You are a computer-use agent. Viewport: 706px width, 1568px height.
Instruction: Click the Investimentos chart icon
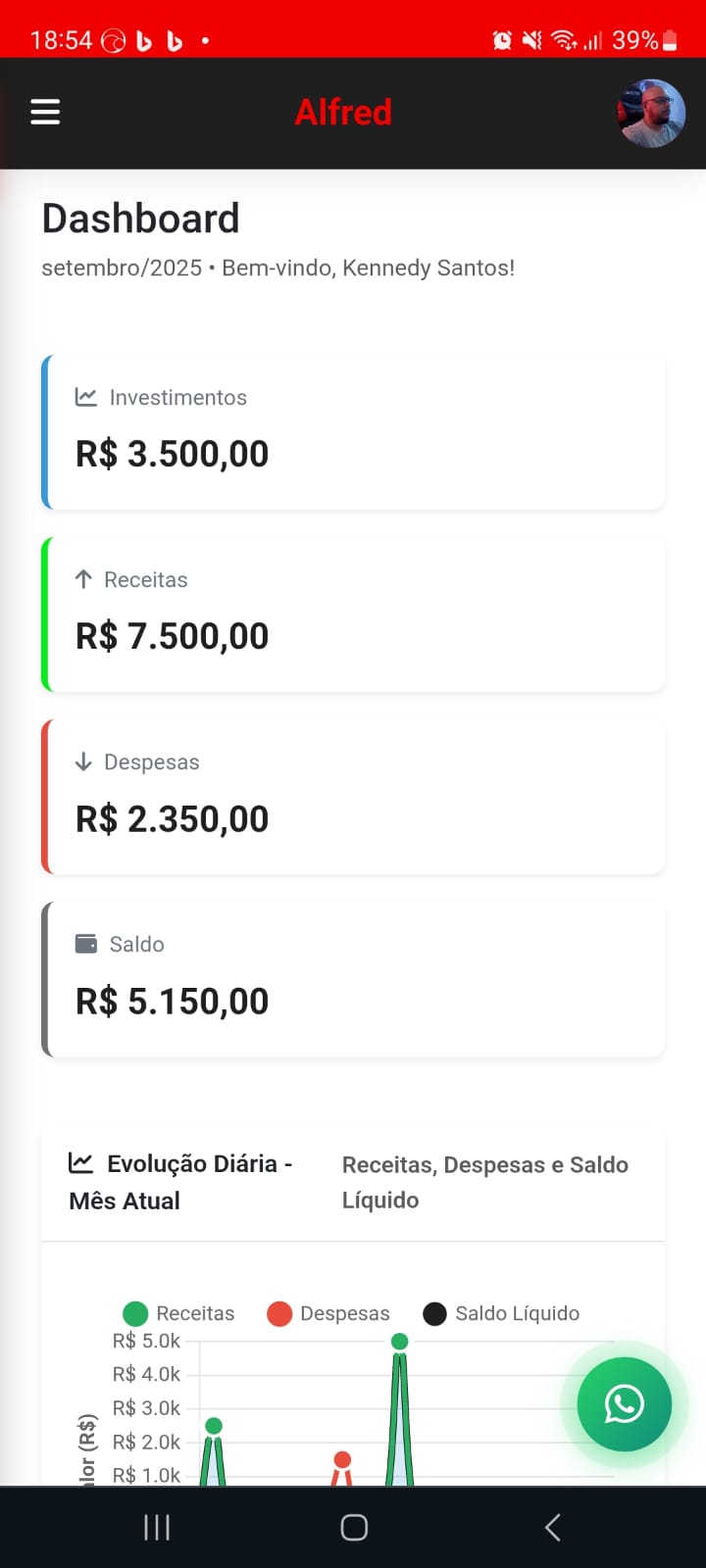[x=86, y=397]
